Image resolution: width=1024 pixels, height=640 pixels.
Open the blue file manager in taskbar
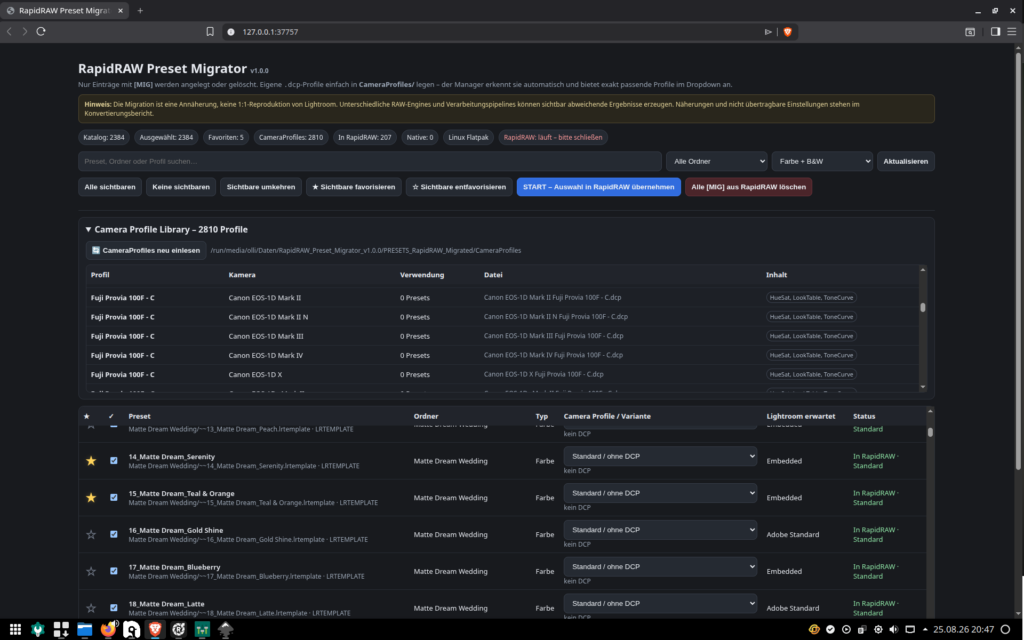coord(85,630)
